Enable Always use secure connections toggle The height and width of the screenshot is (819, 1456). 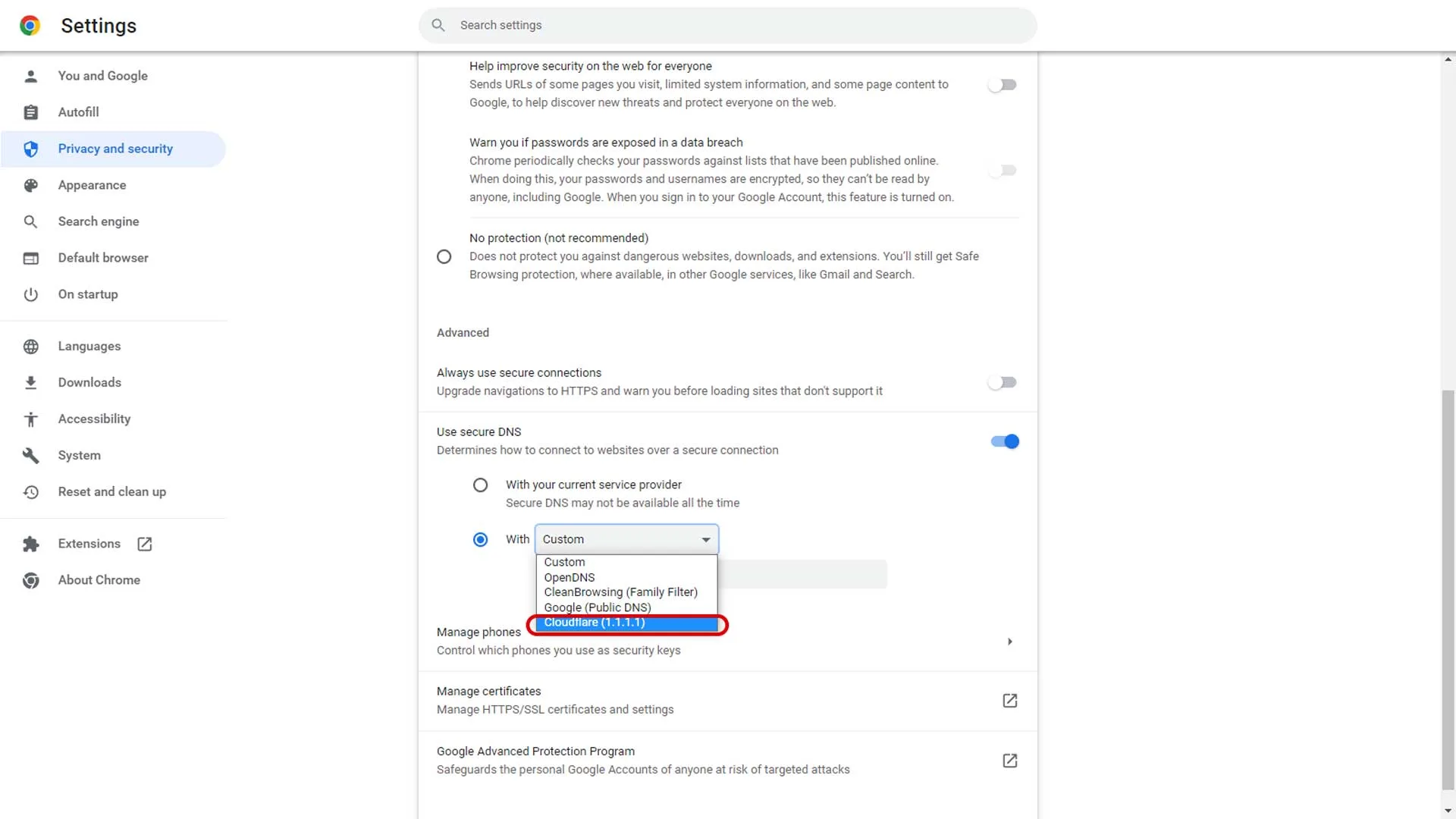coord(1003,383)
